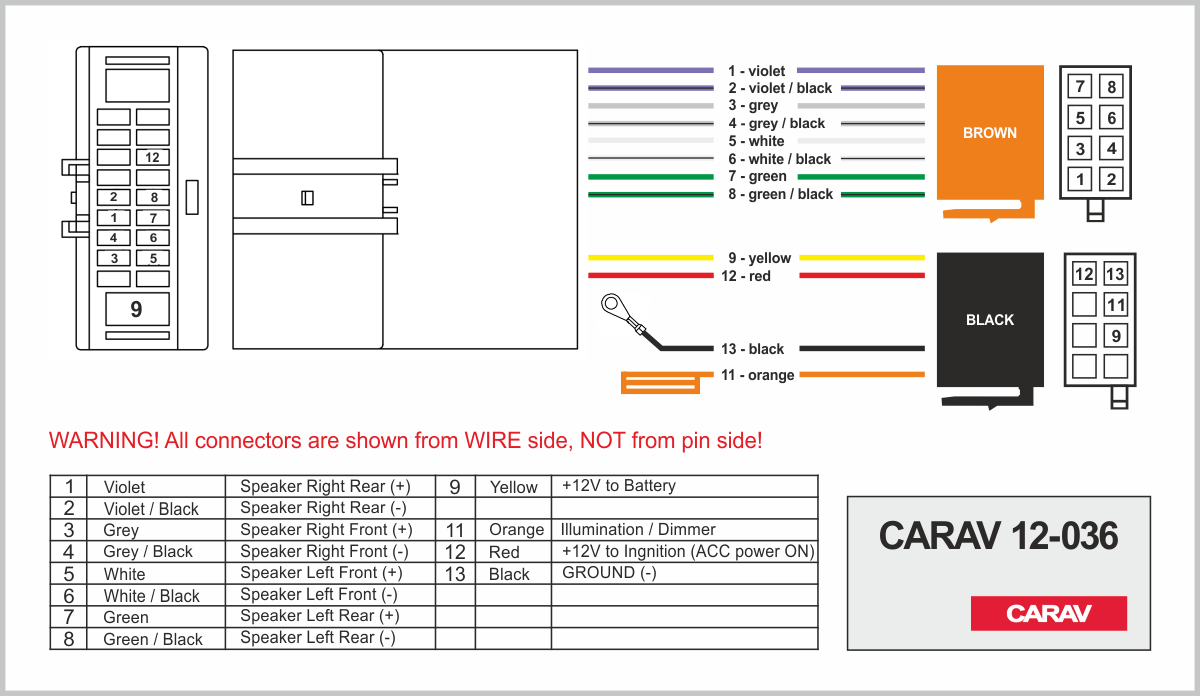Click large pin 9 on the left connector
The height and width of the screenshot is (696, 1200).
[136, 309]
